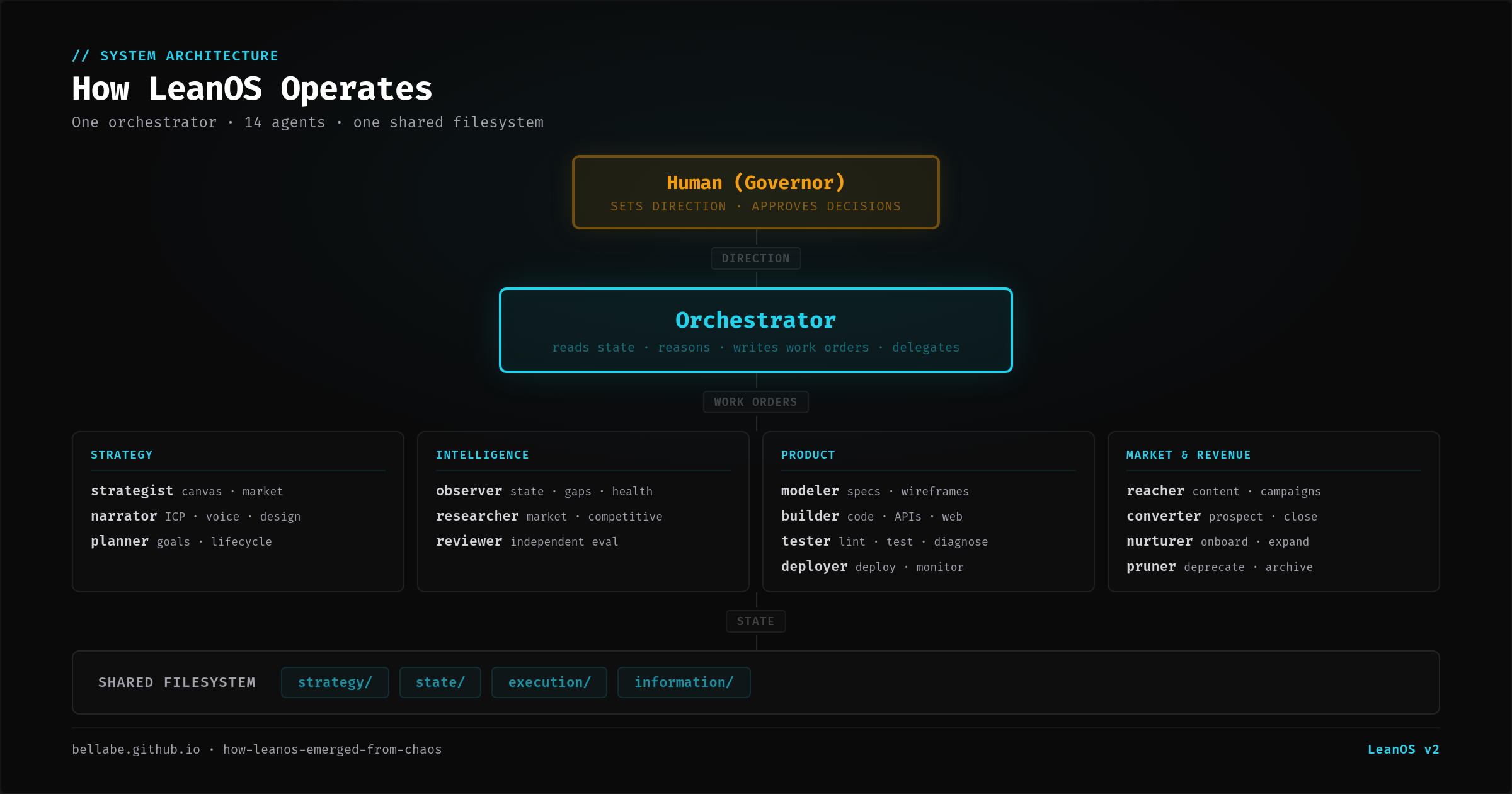
Task: Open the state/ folder button
Action: pyautogui.click(x=440, y=682)
